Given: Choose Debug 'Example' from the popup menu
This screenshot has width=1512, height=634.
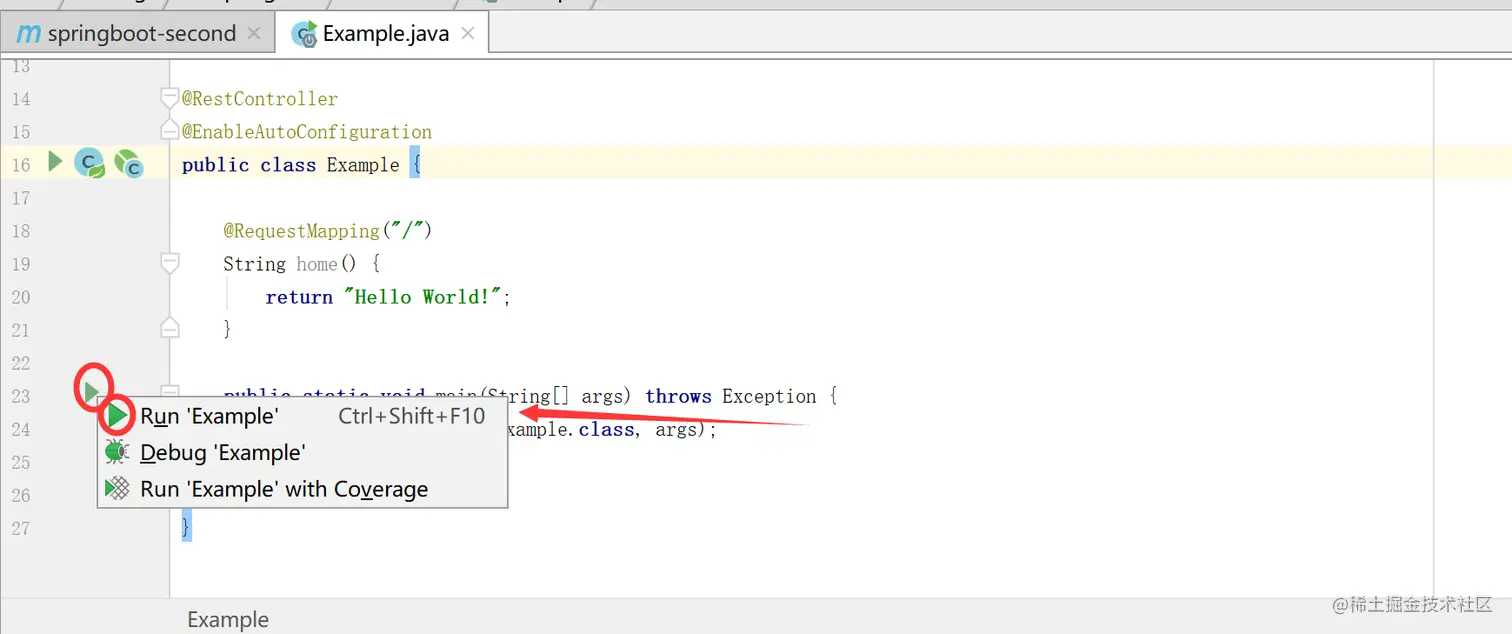Looking at the screenshot, I should pyautogui.click(x=302, y=453).
